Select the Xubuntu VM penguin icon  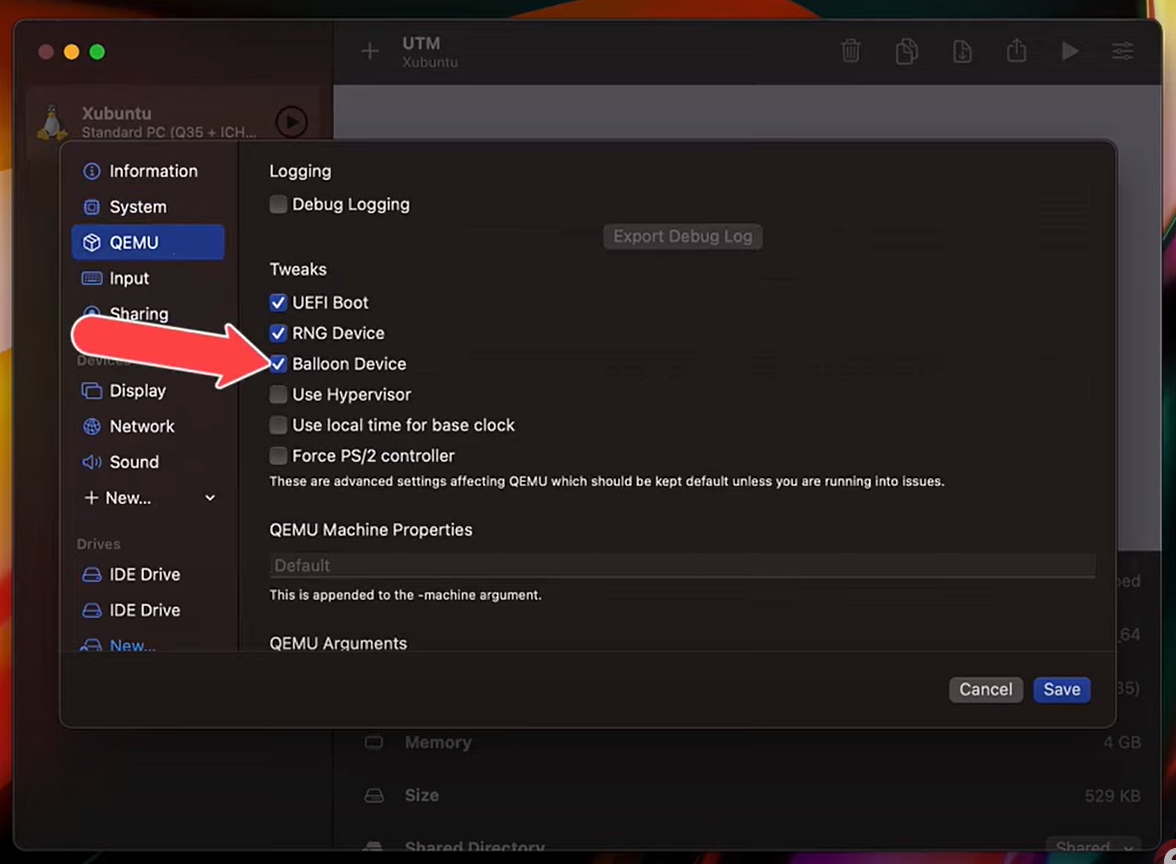[x=52, y=122]
